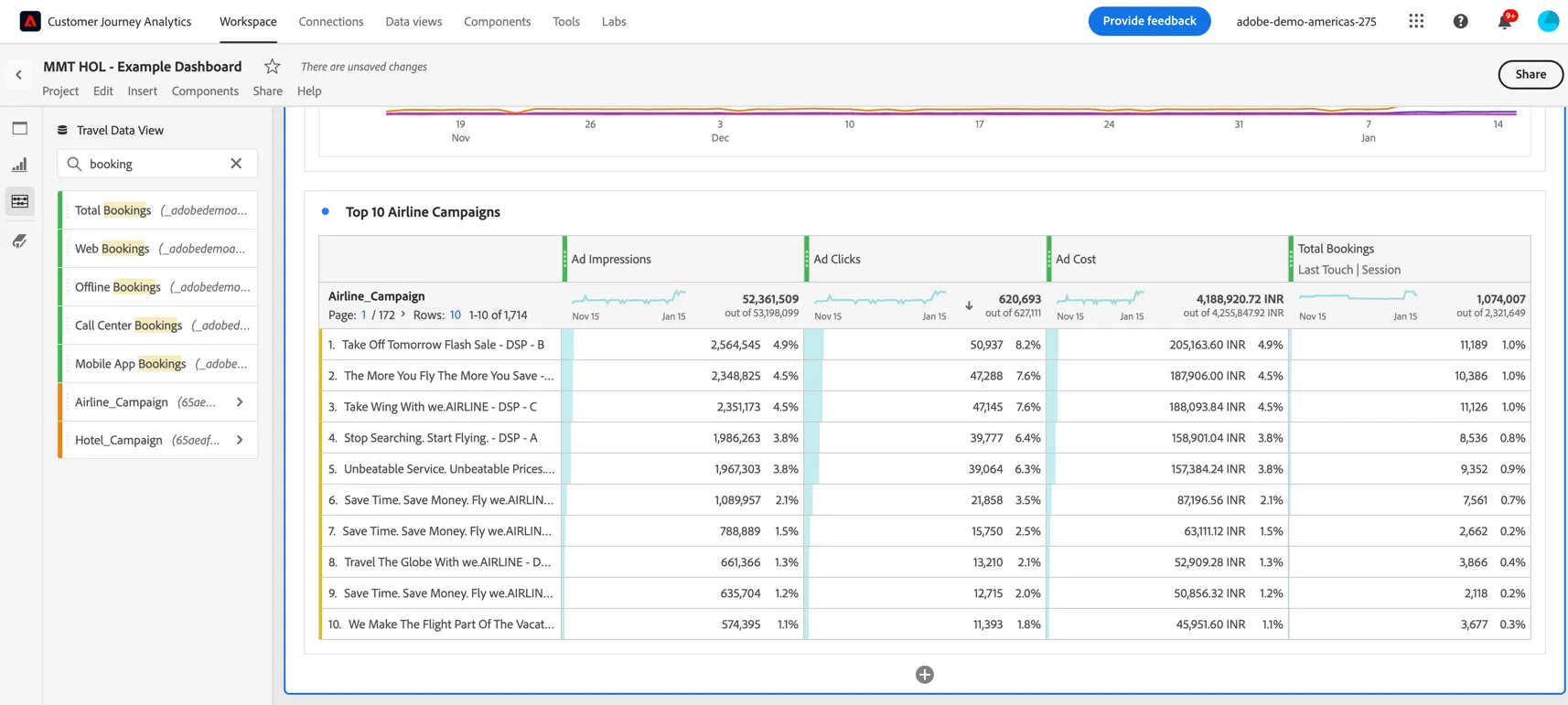The image size is (1568, 705).
Task: Click the Provide feedback button
Action: [1149, 21]
